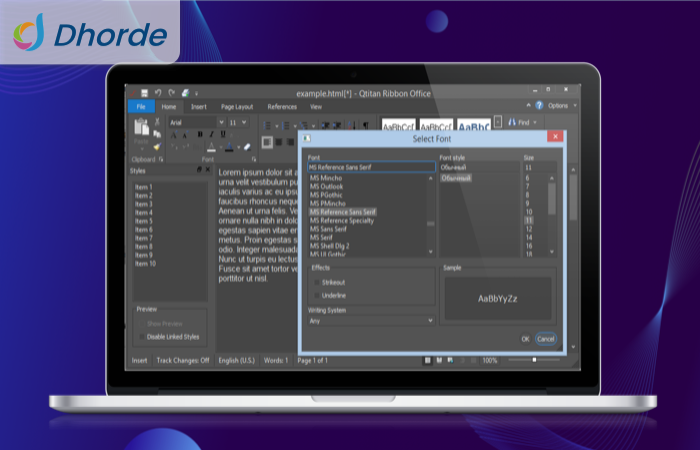The height and width of the screenshot is (450, 700).
Task: Enable the Strikeout effect checkbox
Action: tap(317, 283)
